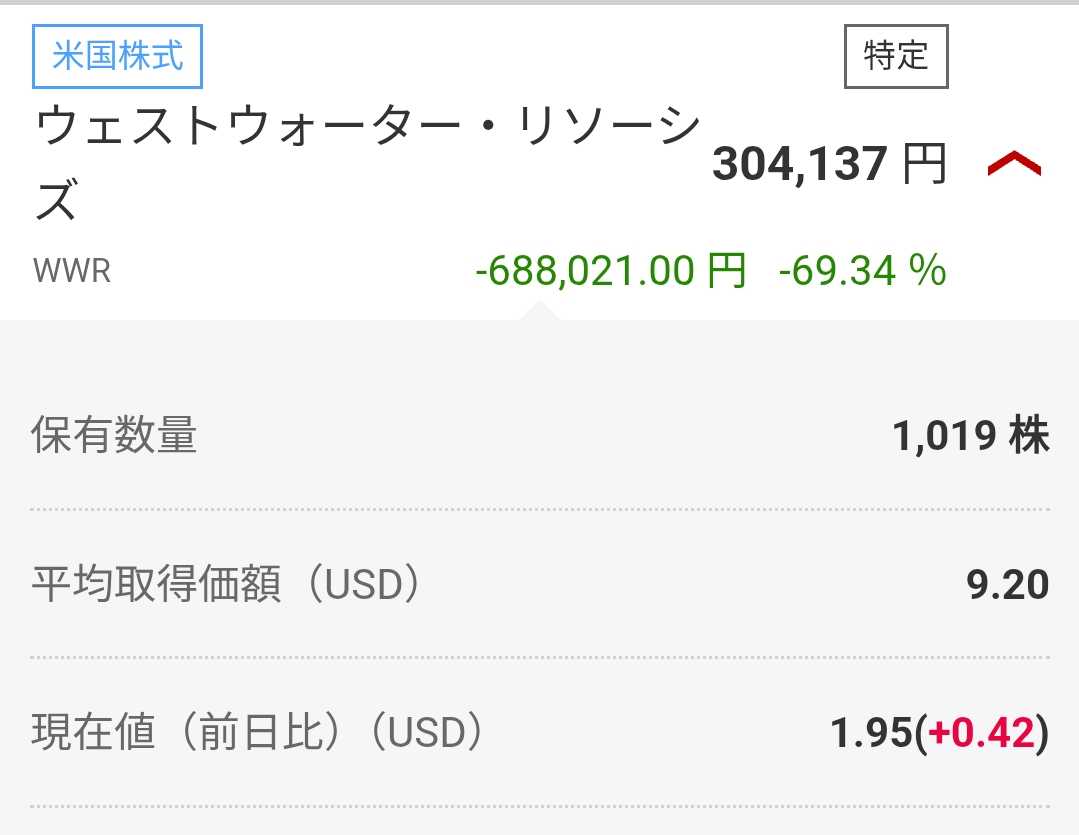This screenshot has width=1079, height=835.
Task: Tap the 米国株式 category tag
Action: tap(118, 55)
